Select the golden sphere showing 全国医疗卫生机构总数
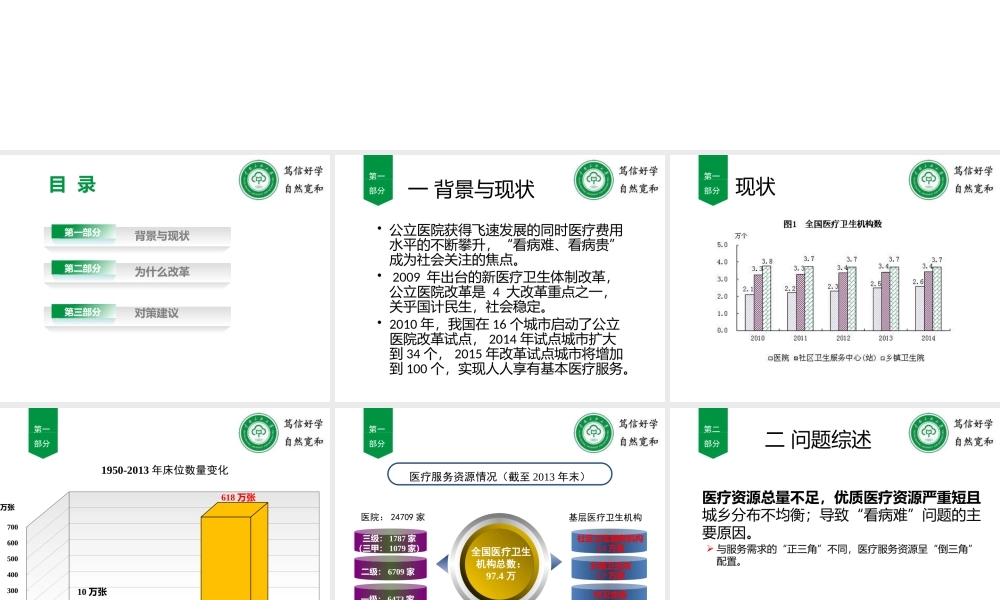This screenshot has width=1000, height=600. [499, 562]
